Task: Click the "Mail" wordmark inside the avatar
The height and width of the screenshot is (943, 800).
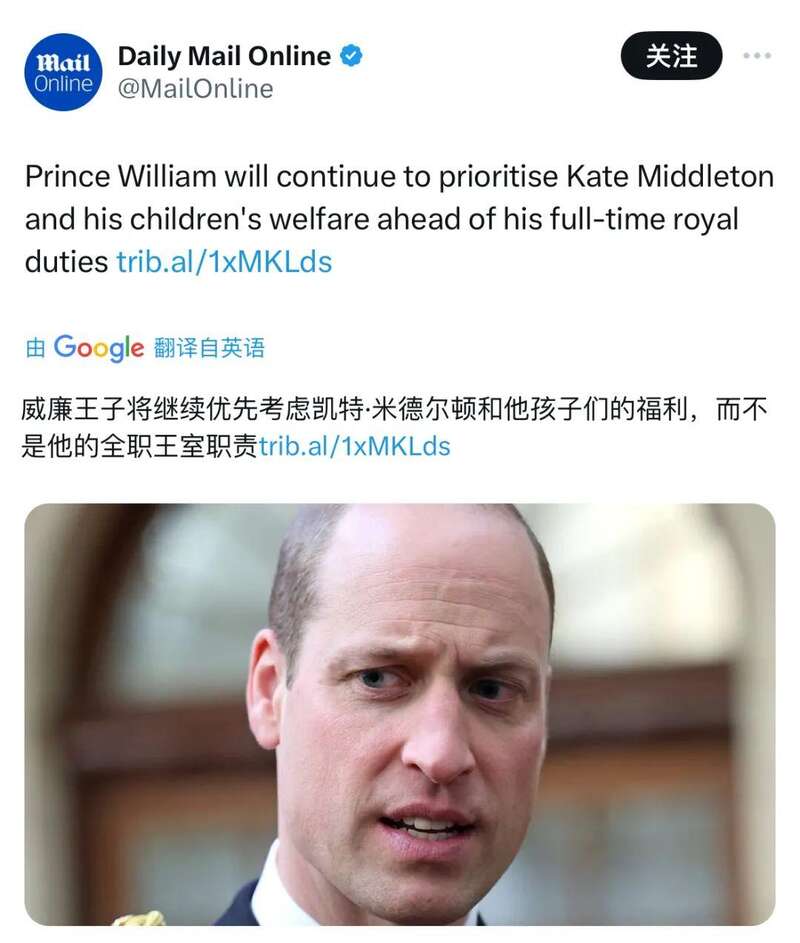Action: point(63,62)
